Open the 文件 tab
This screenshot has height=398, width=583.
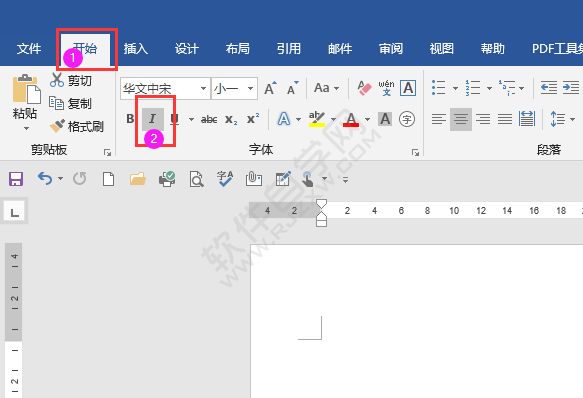(x=29, y=49)
